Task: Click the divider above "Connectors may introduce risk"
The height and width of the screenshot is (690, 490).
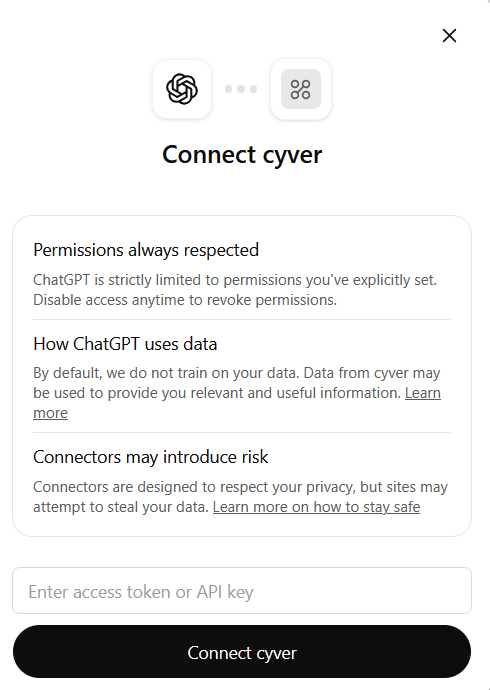Action: pos(242,433)
